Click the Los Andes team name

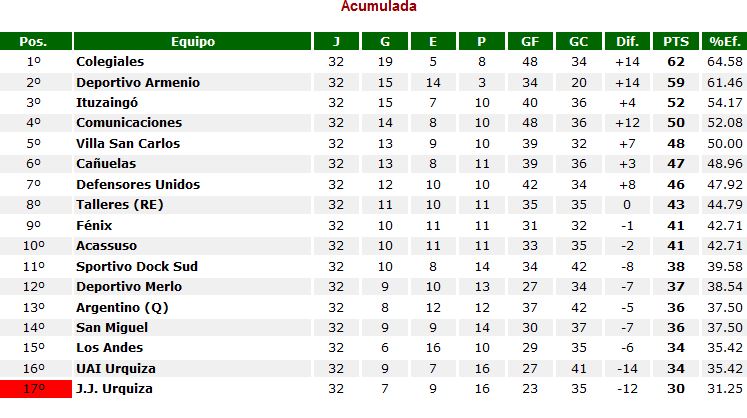pyautogui.click(x=110, y=347)
